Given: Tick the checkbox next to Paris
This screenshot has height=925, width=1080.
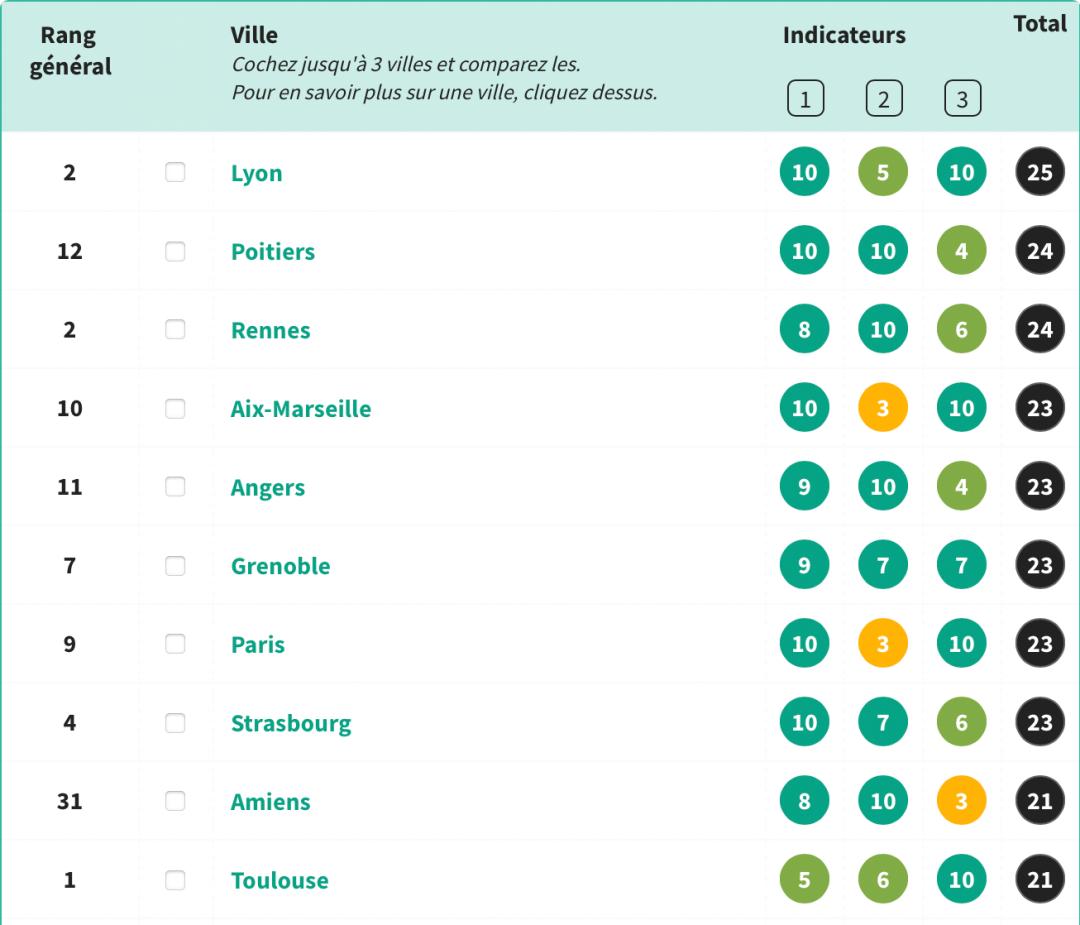Looking at the screenshot, I should (x=175, y=644).
